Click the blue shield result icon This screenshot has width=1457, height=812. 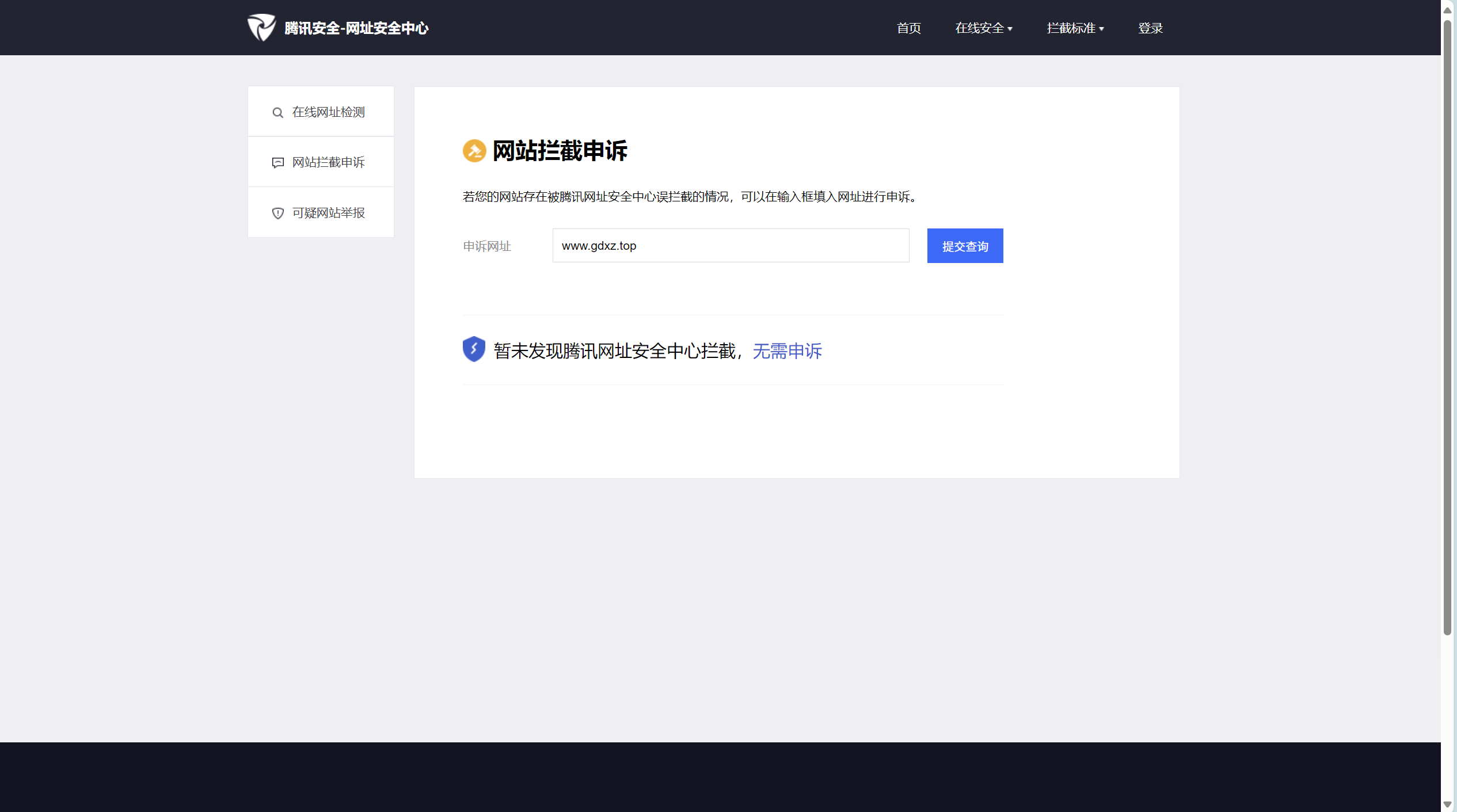pyautogui.click(x=474, y=349)
